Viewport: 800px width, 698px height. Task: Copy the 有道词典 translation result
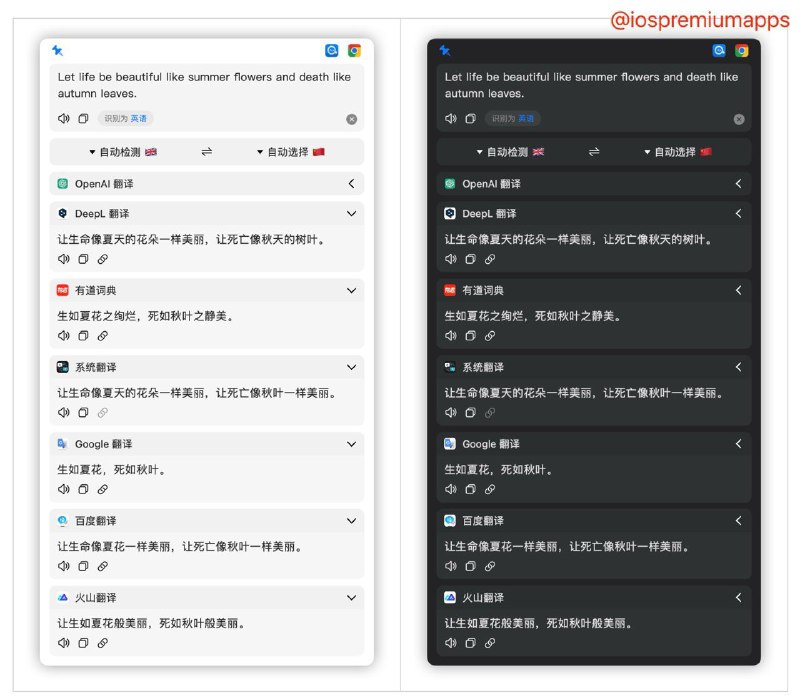(x=83, y=335)
